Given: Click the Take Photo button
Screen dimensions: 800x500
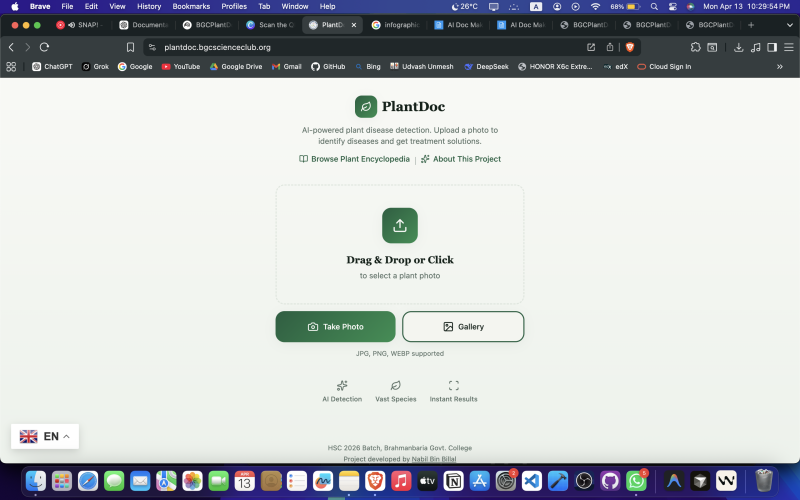Looking at the screenshot, I should click(x=335, y=327).
